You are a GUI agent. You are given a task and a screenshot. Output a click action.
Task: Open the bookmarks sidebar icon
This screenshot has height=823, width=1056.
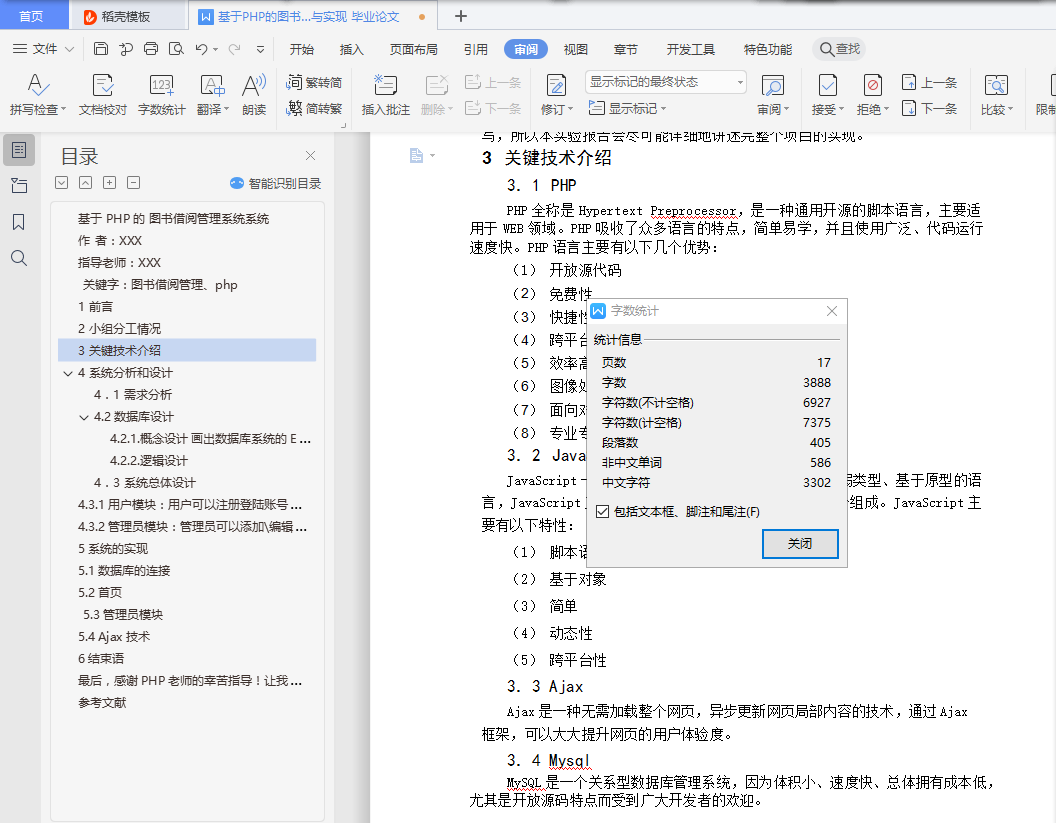[x=19, y=222]
